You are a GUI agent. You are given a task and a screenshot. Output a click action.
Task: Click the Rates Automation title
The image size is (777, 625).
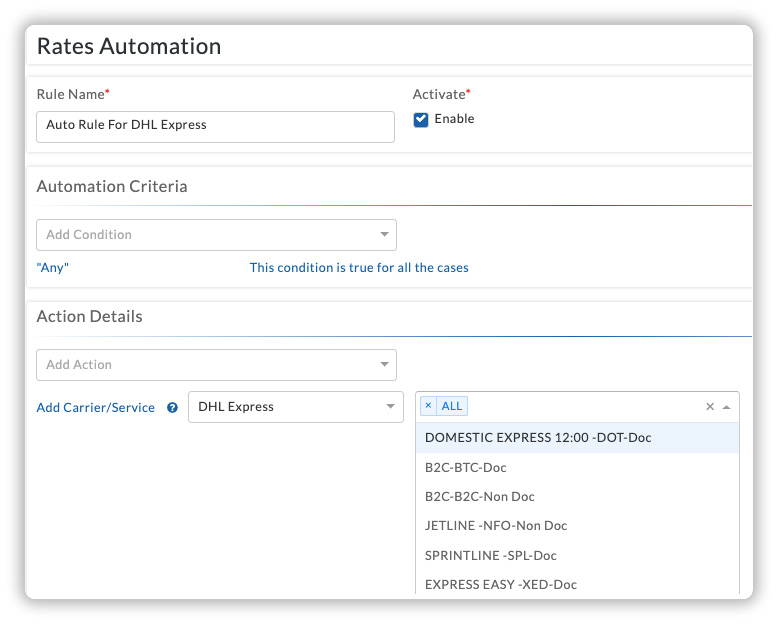[x=129, y=46]
